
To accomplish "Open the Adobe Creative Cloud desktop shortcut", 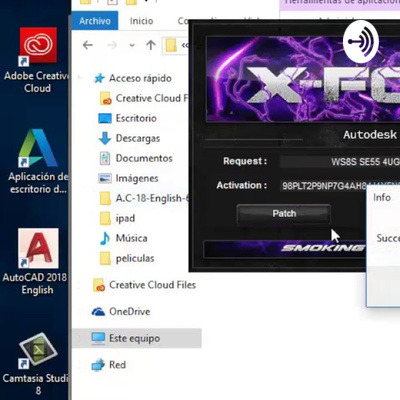I will (37, 60).
